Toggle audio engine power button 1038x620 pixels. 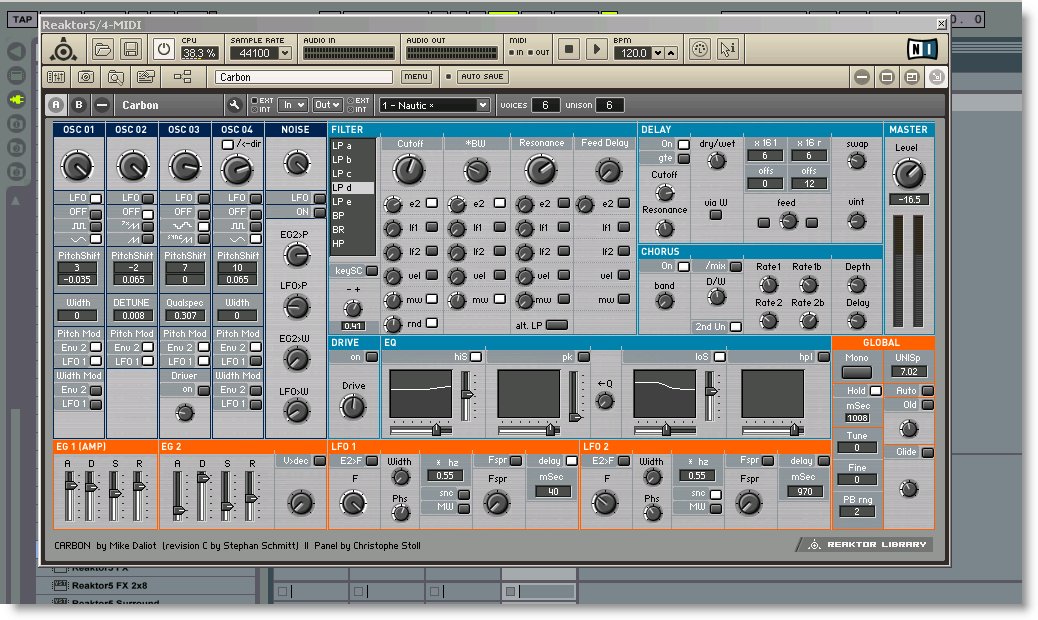coord(164,49)
